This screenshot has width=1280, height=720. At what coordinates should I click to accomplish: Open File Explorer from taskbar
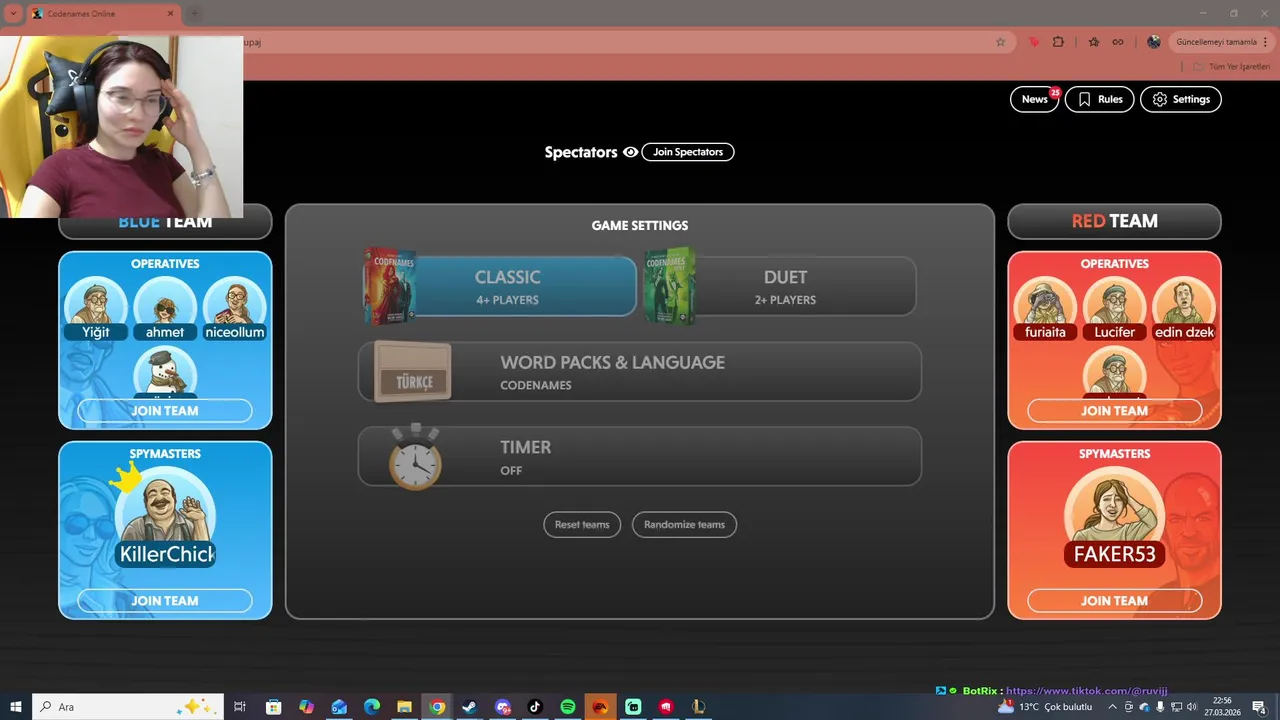pos(404,707)
